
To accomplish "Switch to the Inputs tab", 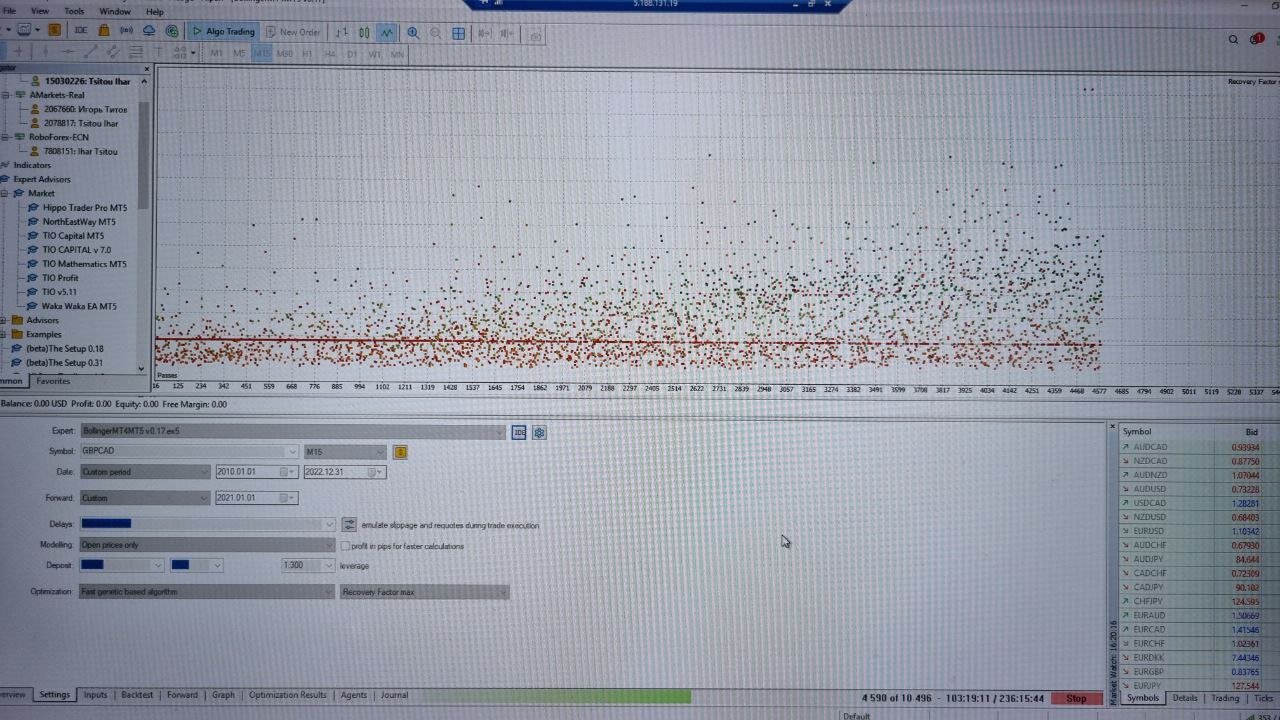I will (95, 695).
